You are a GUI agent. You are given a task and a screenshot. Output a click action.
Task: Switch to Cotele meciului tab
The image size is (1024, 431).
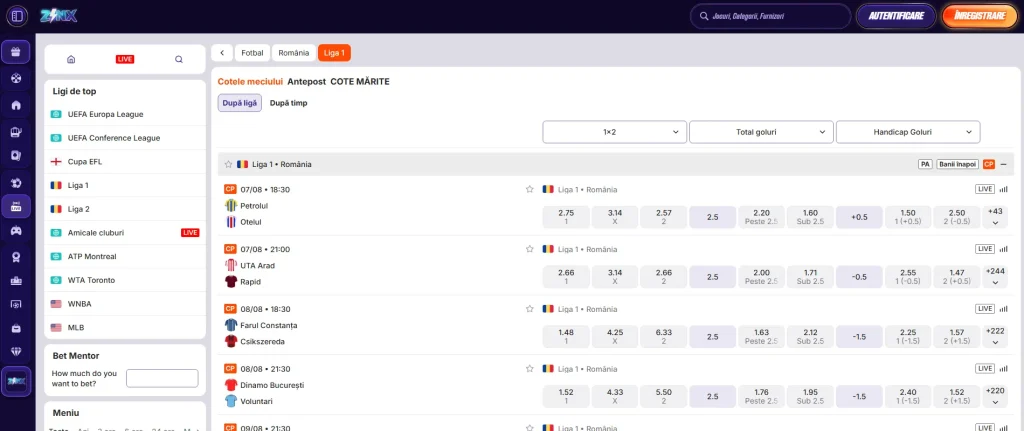click(x=250, y=82)
